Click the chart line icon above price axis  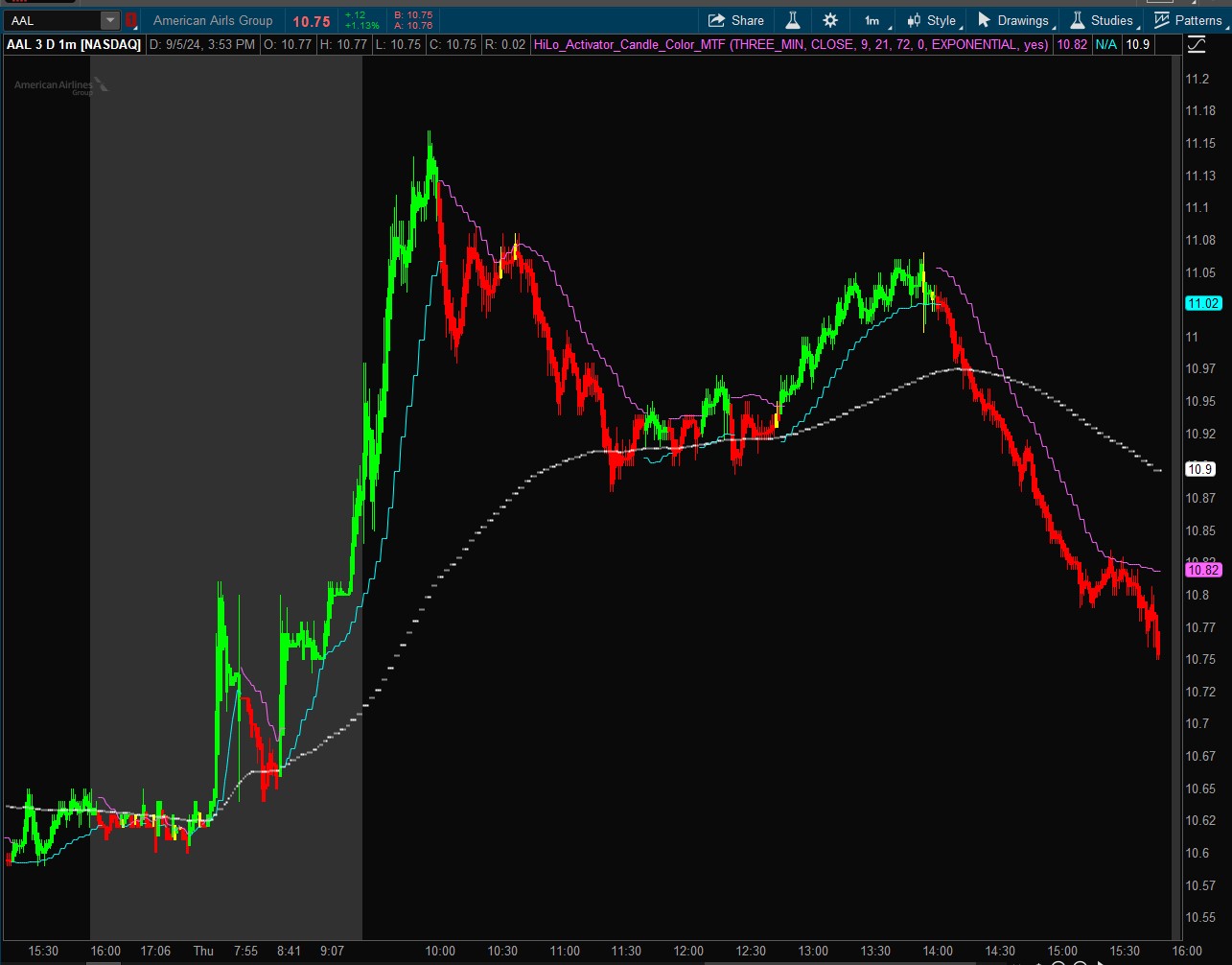[1197, 44]
